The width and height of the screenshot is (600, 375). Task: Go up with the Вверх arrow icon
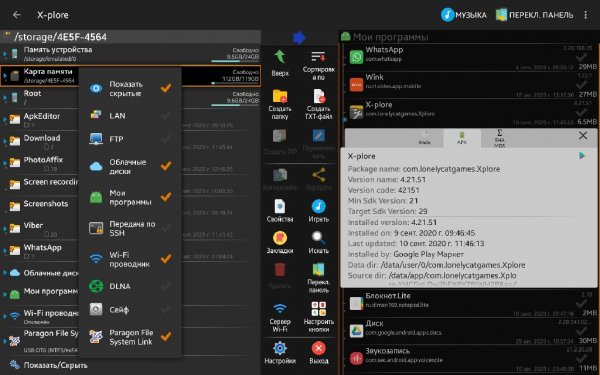[280, 57]
